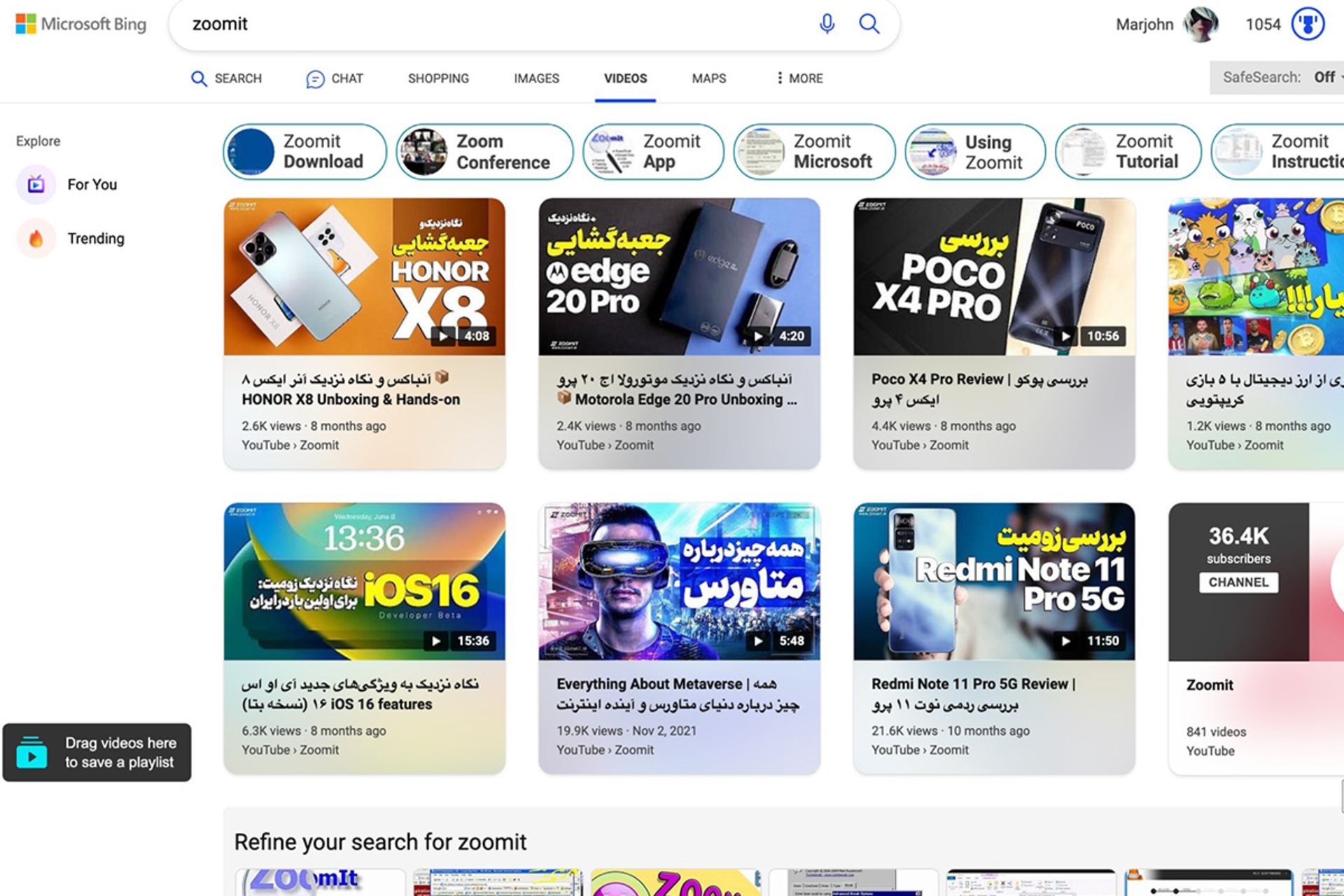Click the microphone voice search icon

827,24
